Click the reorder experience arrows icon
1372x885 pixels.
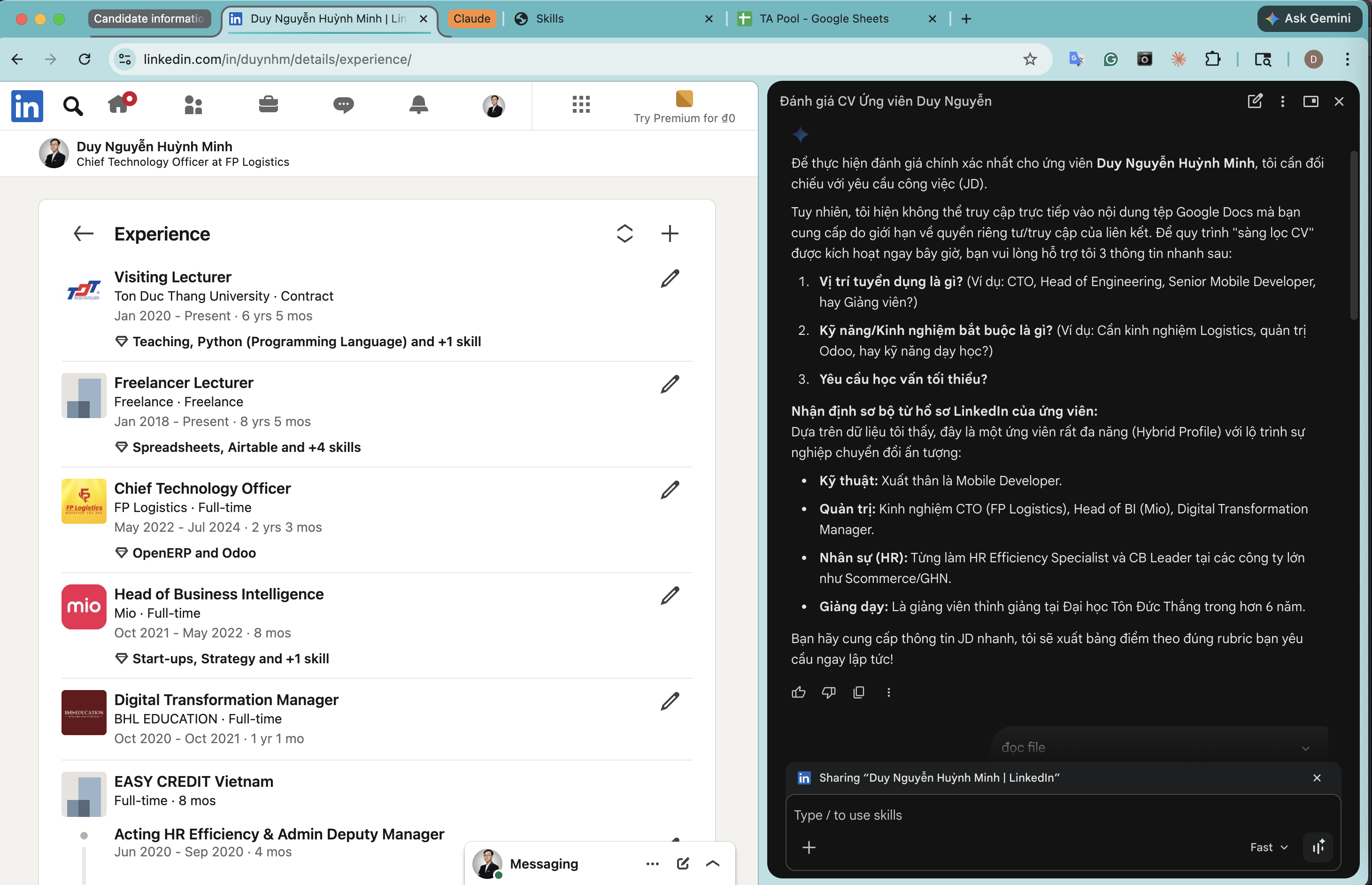click(x=625, y=233)
